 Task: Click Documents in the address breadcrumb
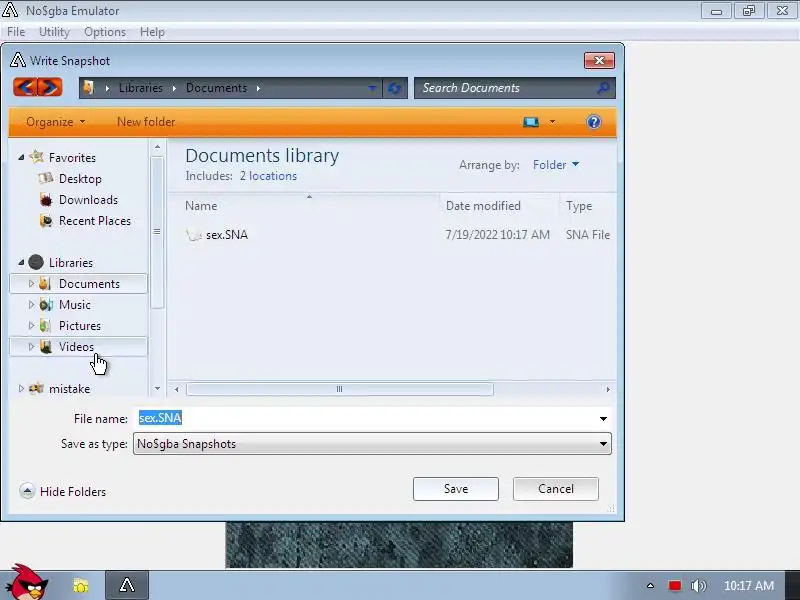click(216, 88)
